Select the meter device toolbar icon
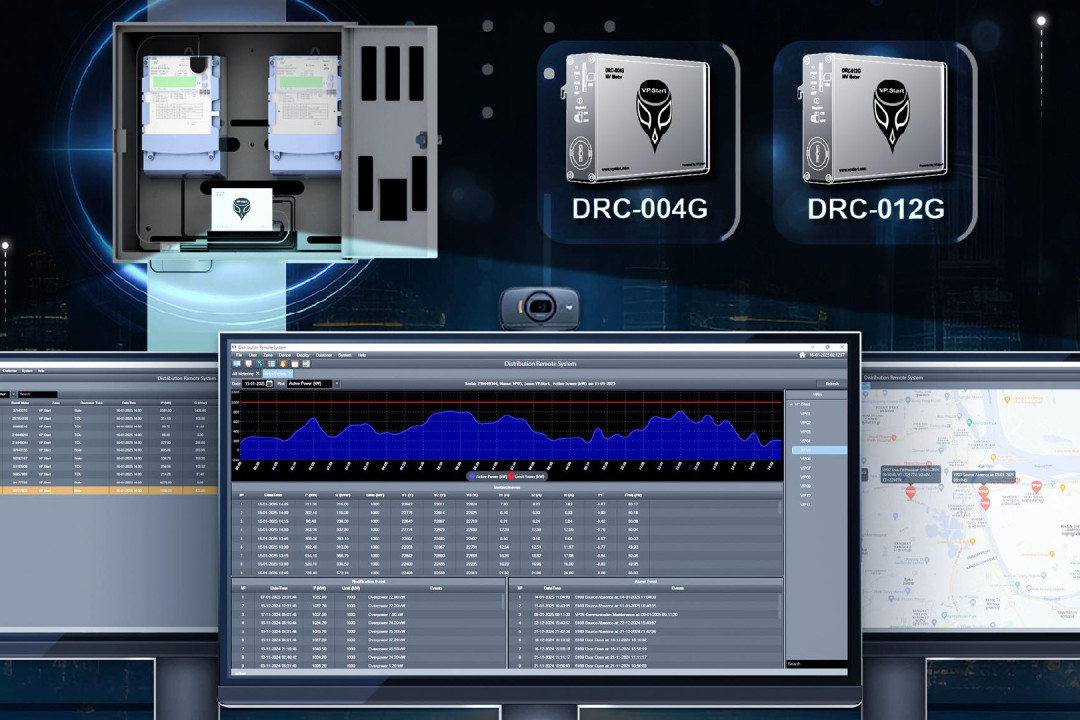 click(x=248, y=363)
